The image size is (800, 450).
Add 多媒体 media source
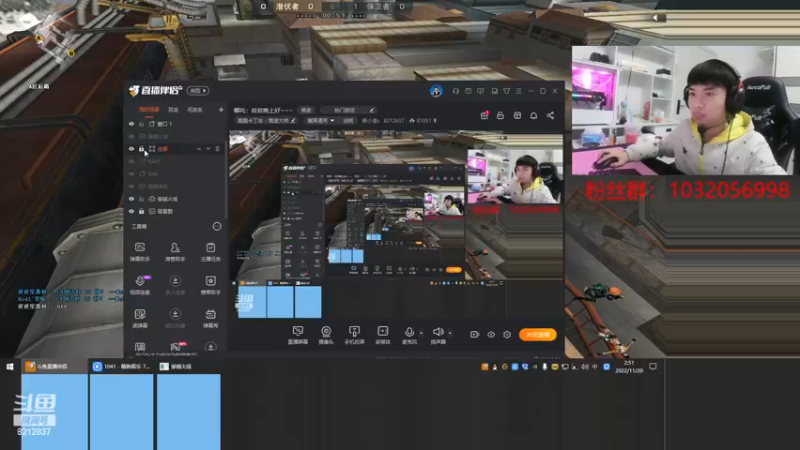pos(383,335)
